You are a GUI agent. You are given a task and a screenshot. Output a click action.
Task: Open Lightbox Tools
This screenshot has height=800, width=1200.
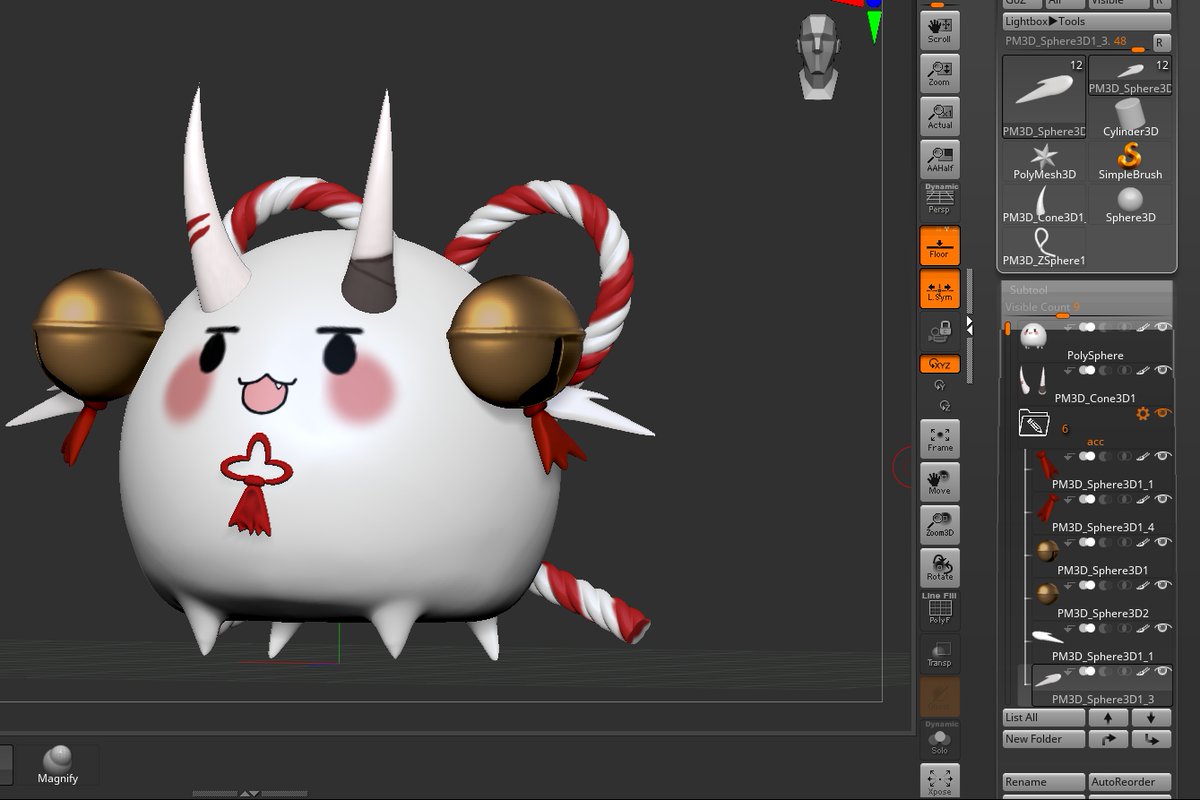(x=1086, y=21)
